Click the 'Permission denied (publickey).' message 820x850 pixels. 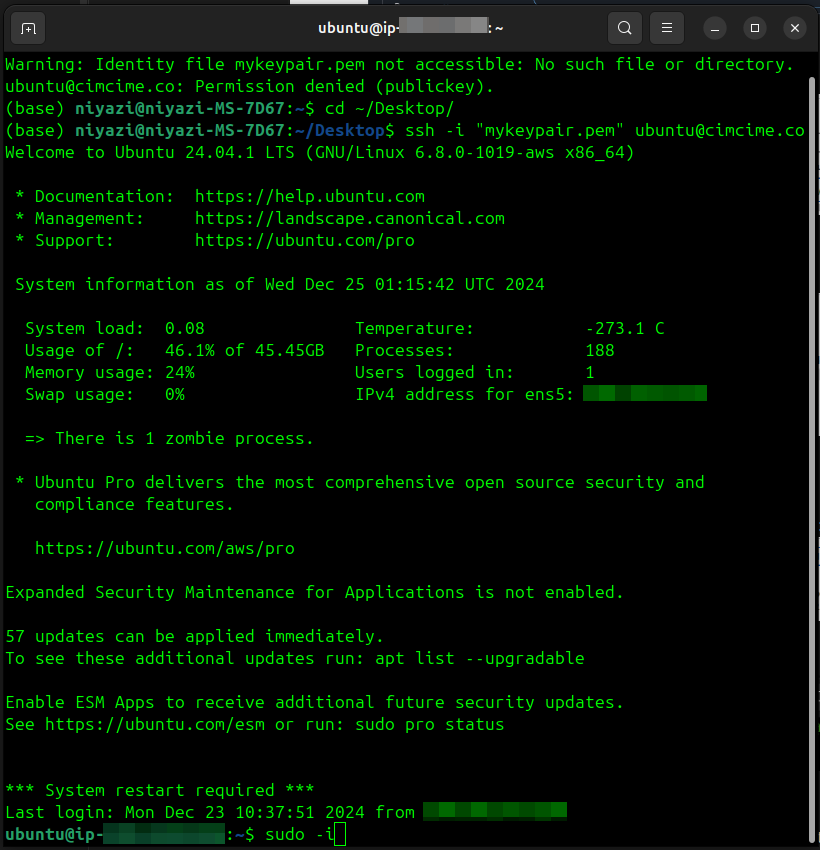click(x=345, y=86)
